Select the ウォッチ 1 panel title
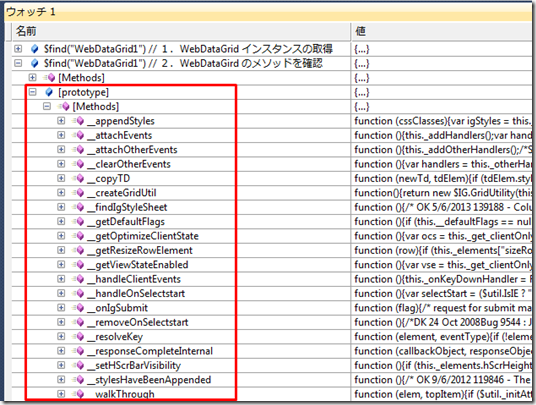The width and height of the screenshot is (536, 405). point(31,12)
